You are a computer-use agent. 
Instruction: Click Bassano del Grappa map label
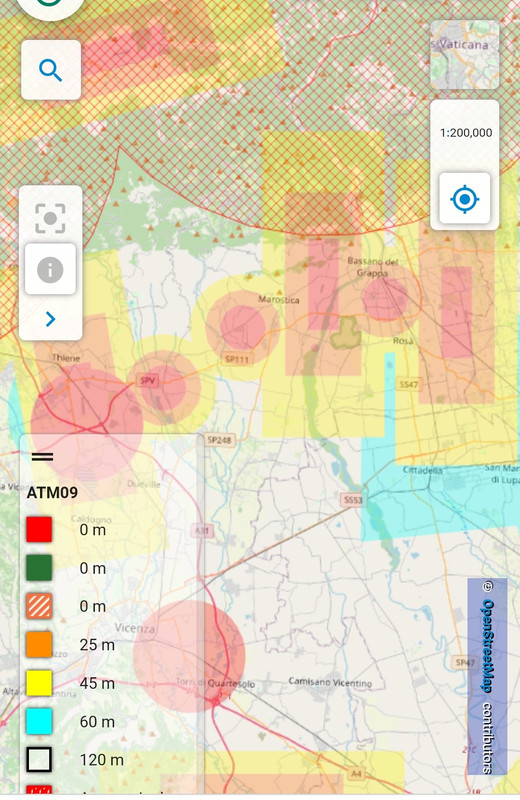pyautogui.click(x=373, y=267)
